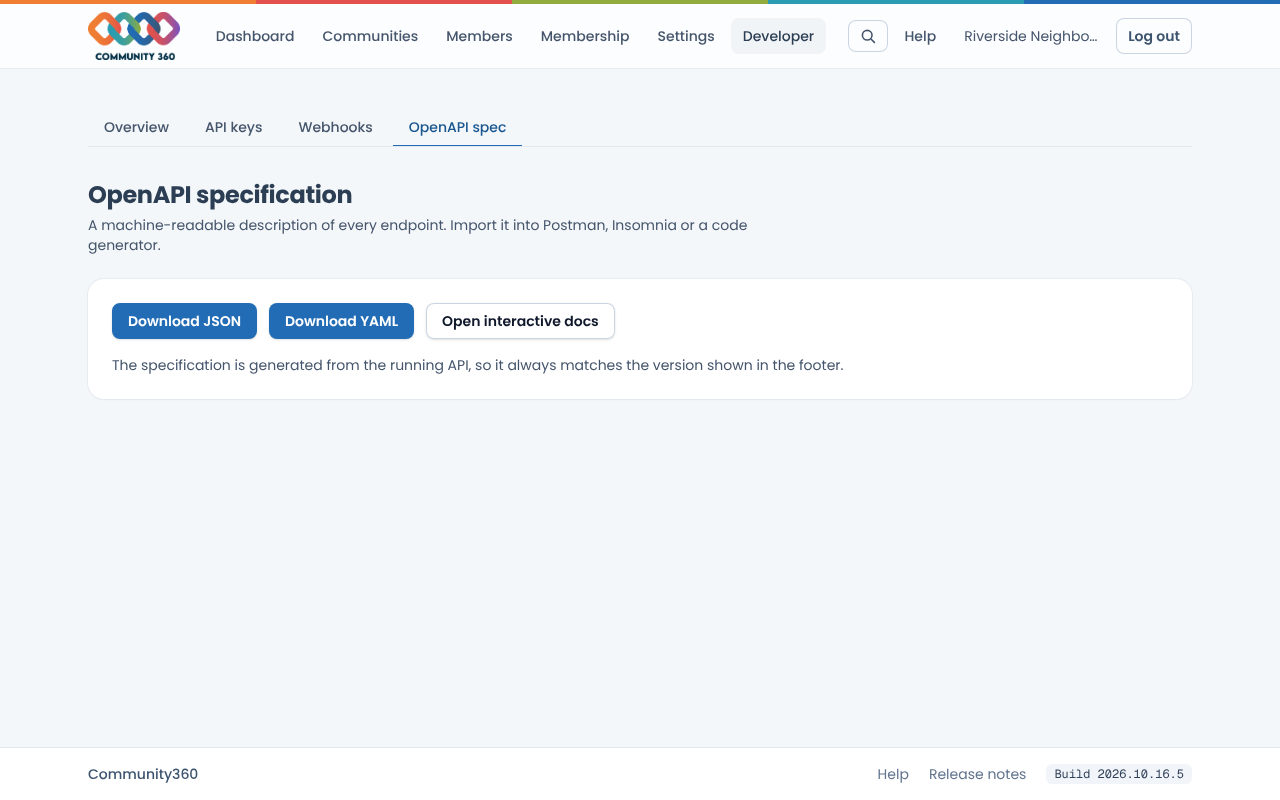1280x800 pixels.
Task: Download the spec as YAML
Action: (x=341, y=321)
